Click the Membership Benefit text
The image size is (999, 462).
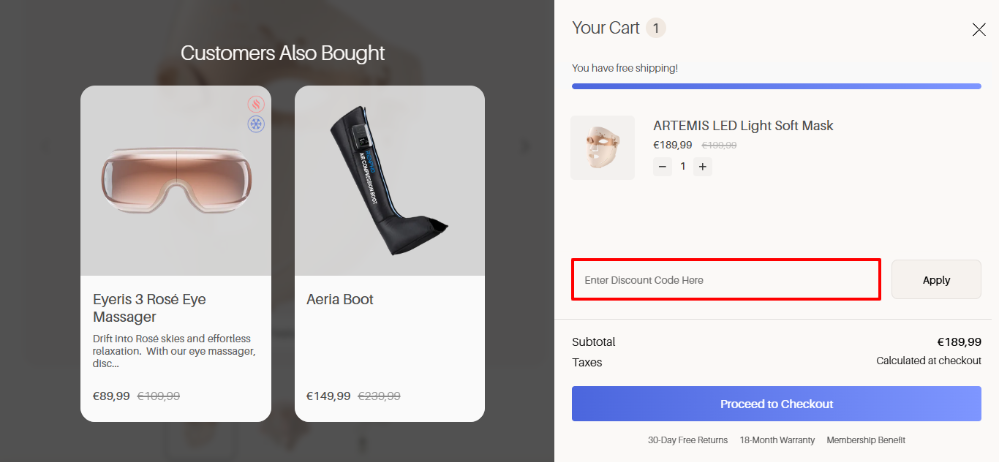[x=865, y=440]
